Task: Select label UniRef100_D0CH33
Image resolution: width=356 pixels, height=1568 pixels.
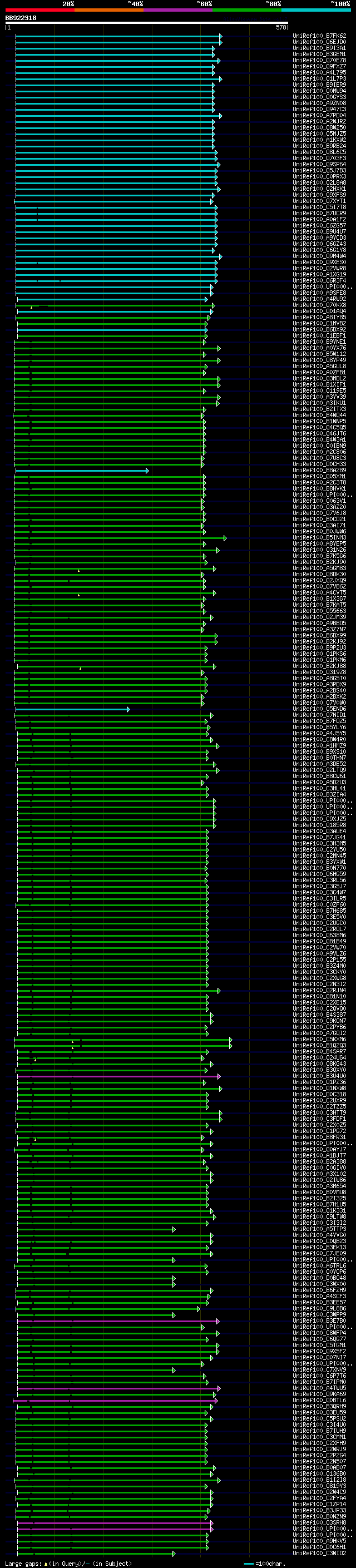Action: click(319, 464)
